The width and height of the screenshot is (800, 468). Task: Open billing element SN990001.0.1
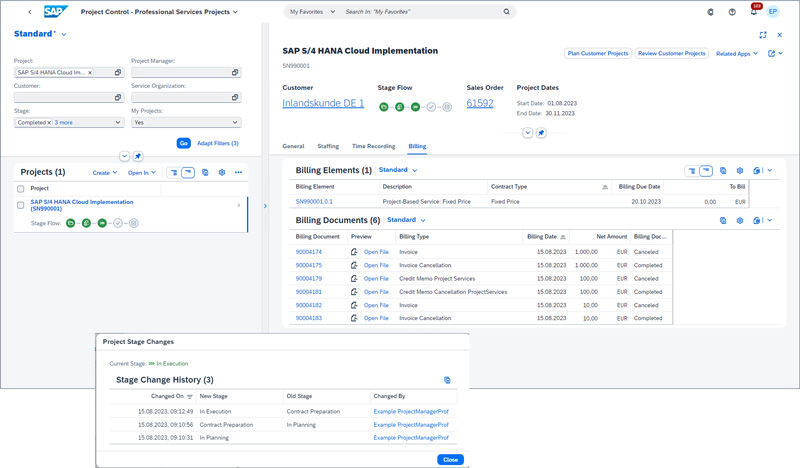[x=314, y=202]
